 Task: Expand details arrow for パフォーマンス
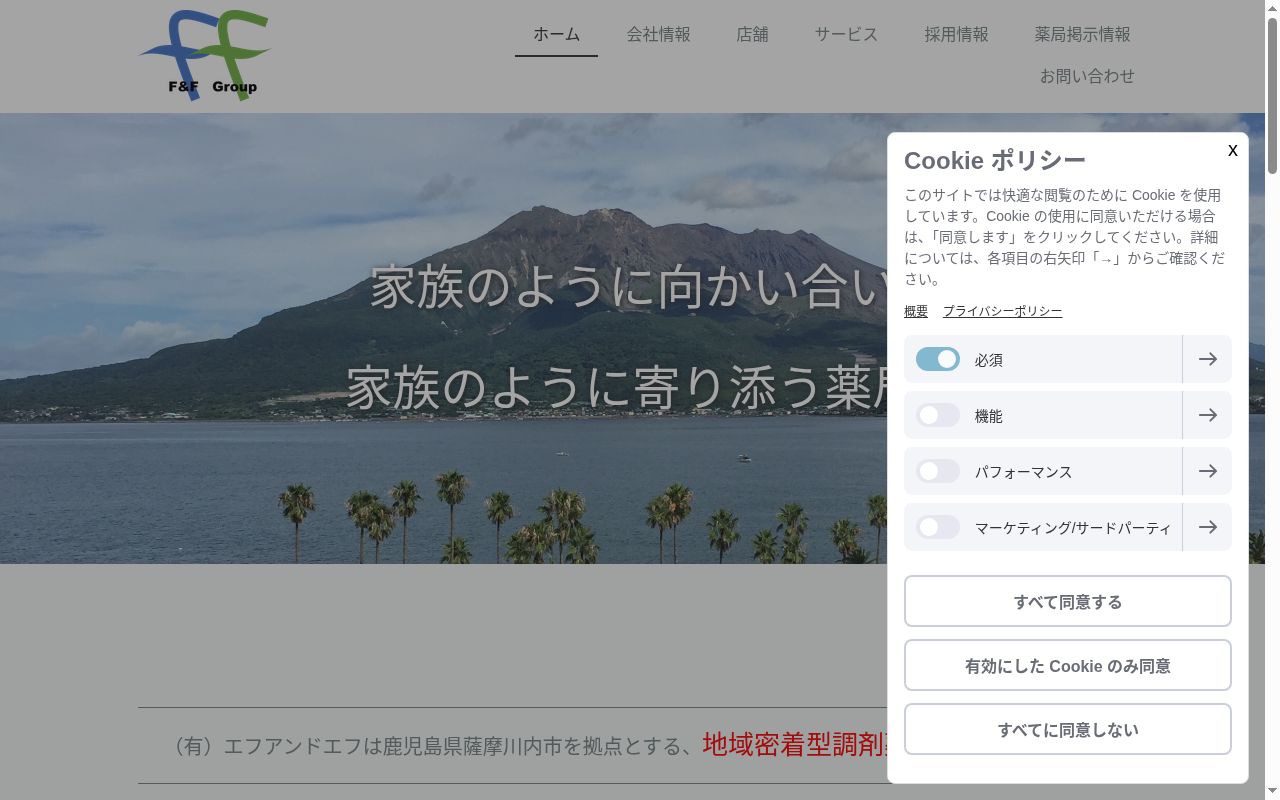1207,471
